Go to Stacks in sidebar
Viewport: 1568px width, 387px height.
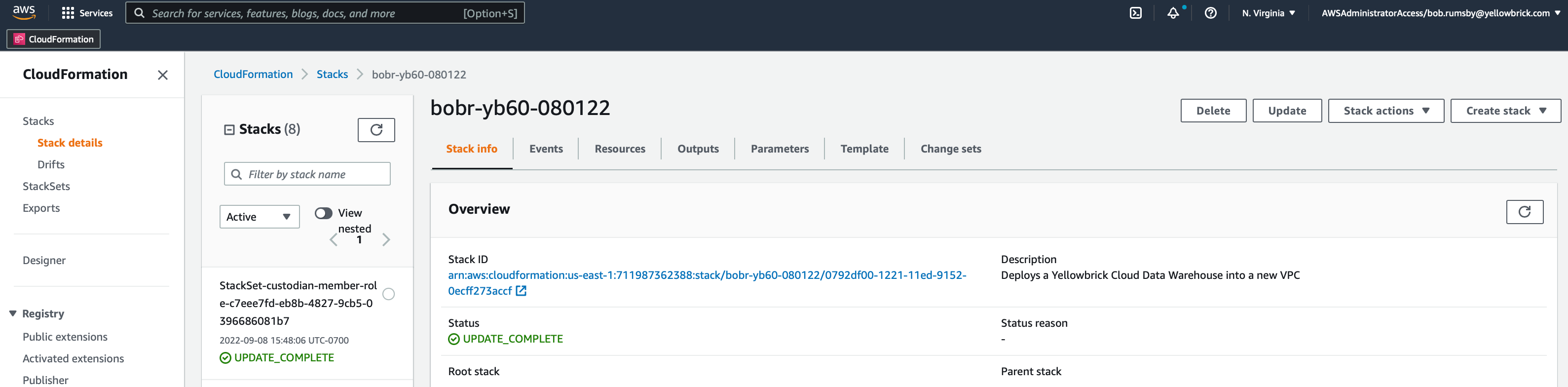(38, 120)
